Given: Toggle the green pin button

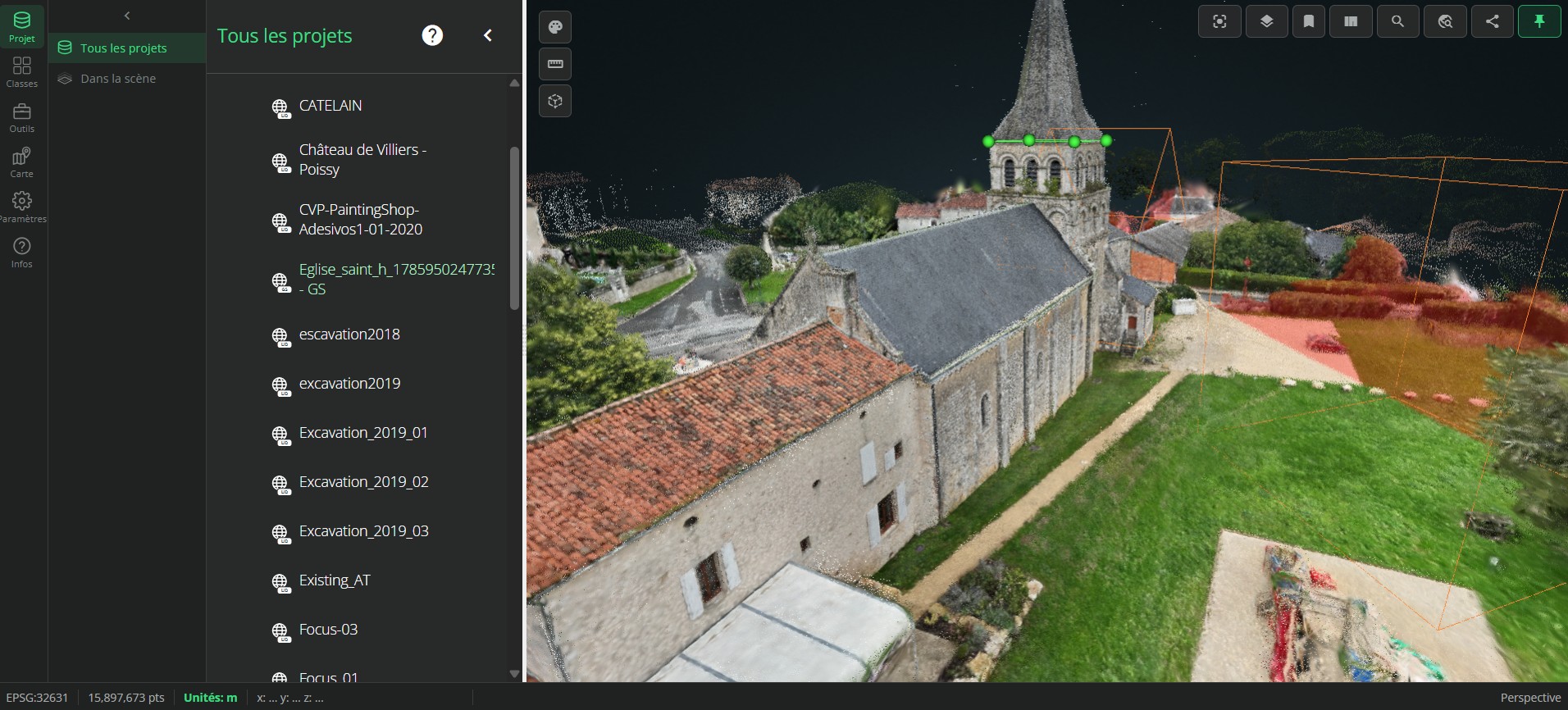Looking at the screenshot, I should (1539, 22).
